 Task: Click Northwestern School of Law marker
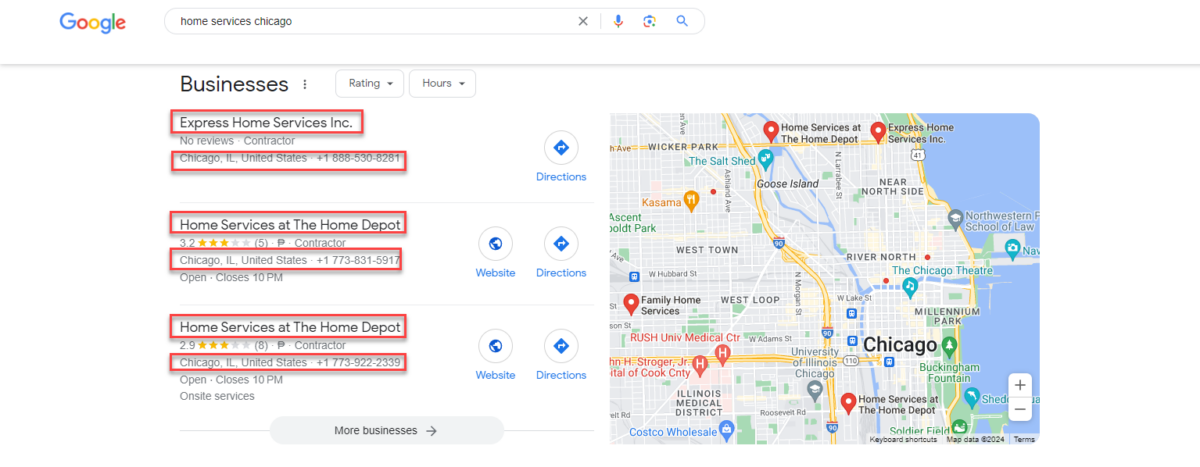pyautogui.click(x=955, y=217)
